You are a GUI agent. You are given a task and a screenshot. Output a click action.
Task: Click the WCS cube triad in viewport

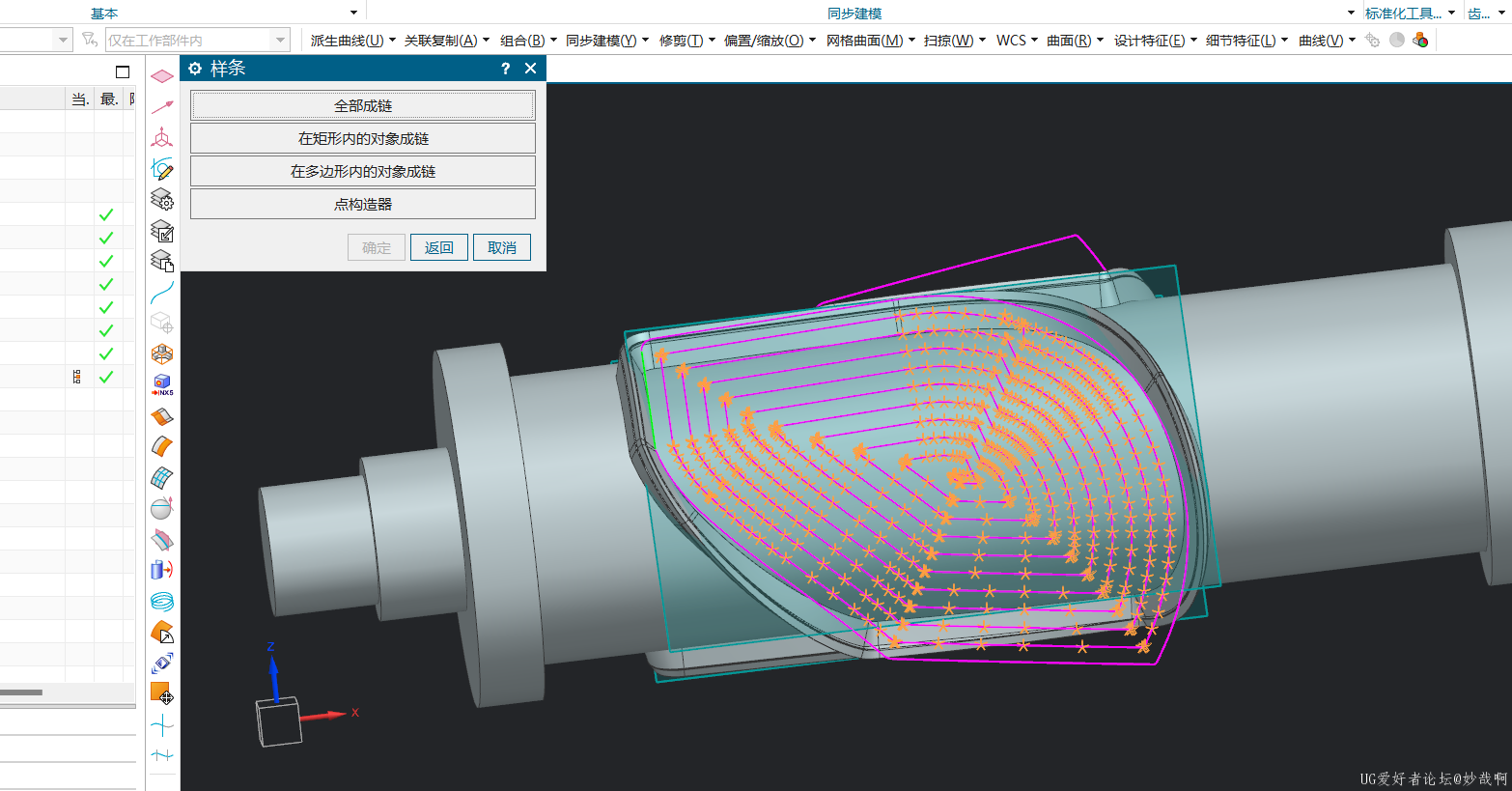[x=280, y=720]
